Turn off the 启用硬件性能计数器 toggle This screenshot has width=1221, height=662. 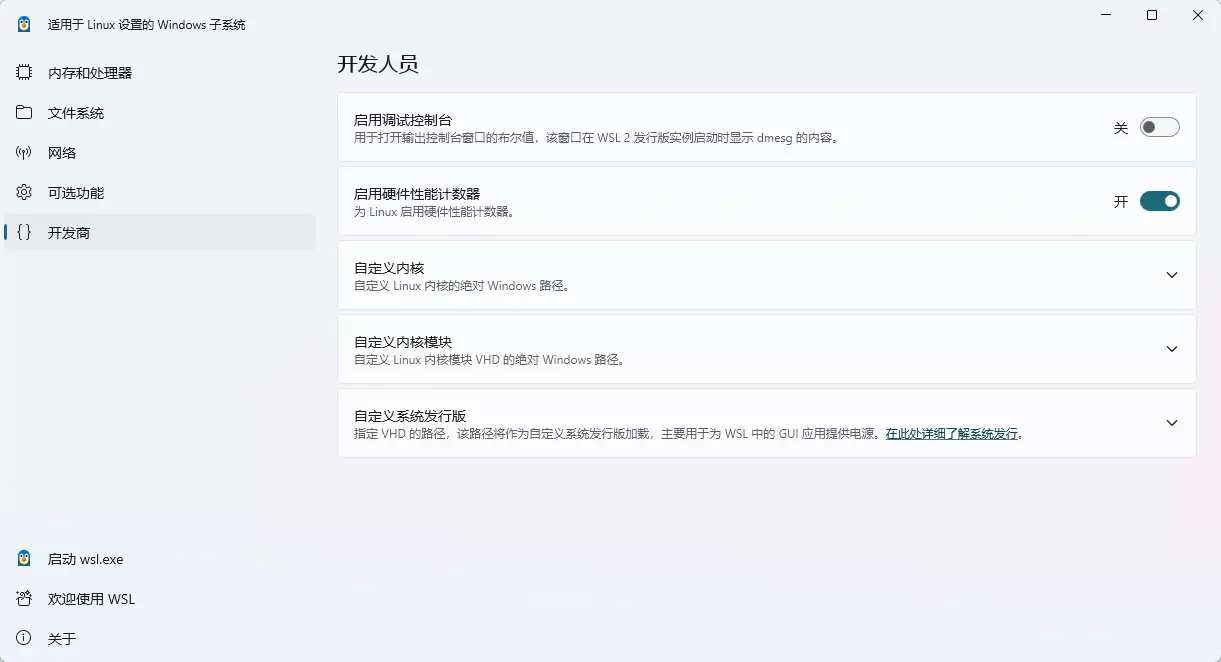click(1160, 201)
